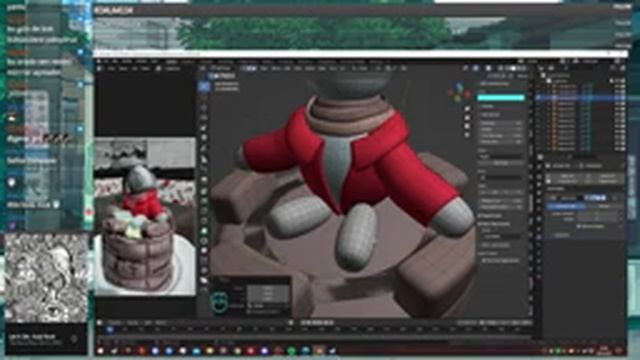Select Catmull-Clark option in Subdivision modifier
640x360 pixels.
(x=566, y=207)
